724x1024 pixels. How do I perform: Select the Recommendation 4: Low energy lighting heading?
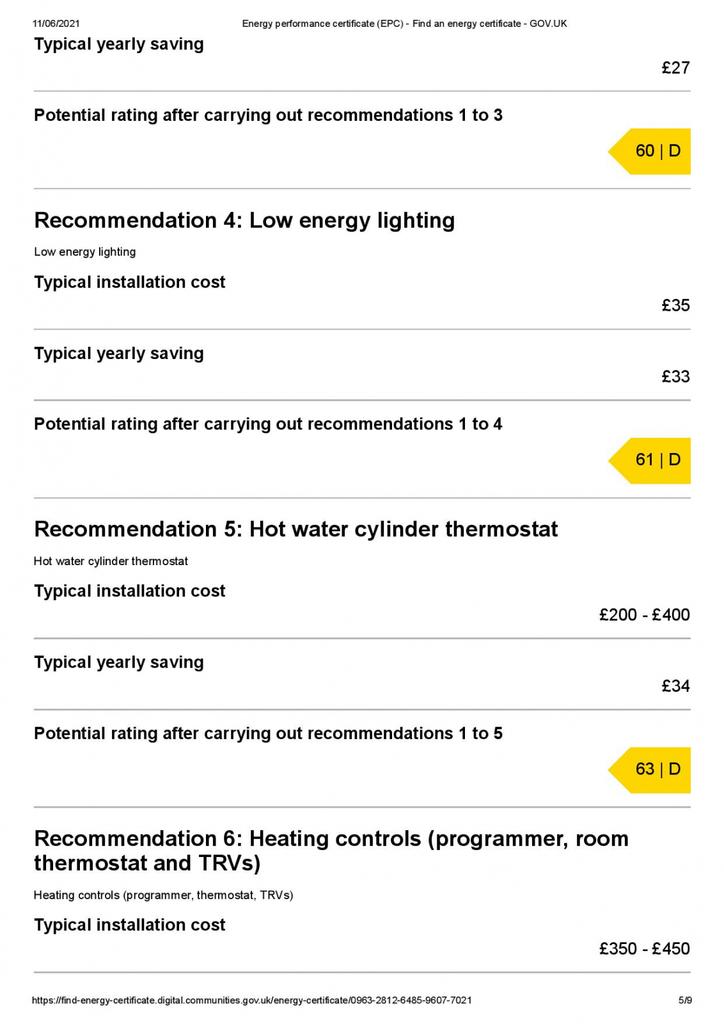(x=244, y=221)
